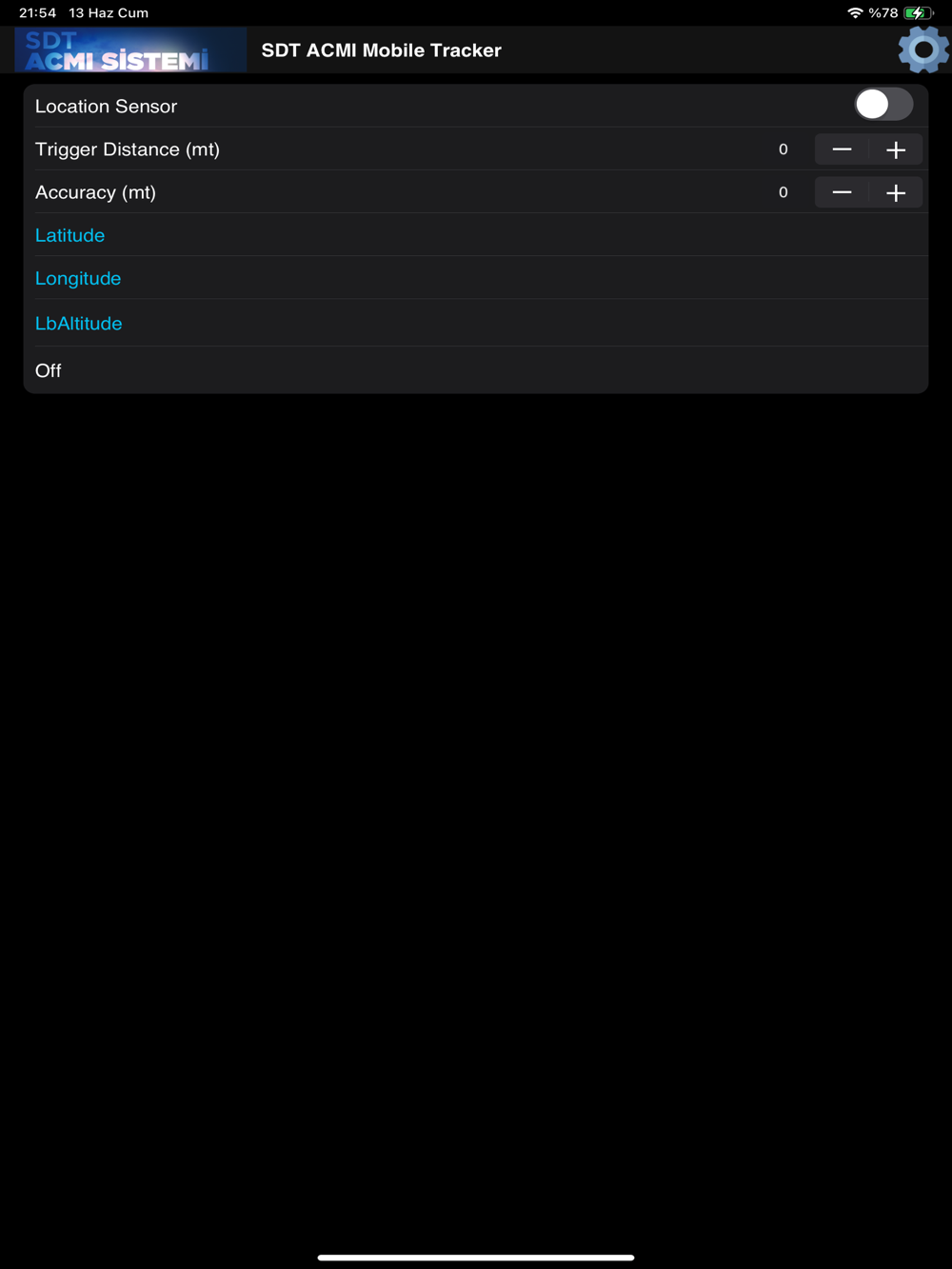Image resolution: width=952 pixels, height=1269 pixels.
Task: Increase Trigger Distance with plus button
Action: 896,149
